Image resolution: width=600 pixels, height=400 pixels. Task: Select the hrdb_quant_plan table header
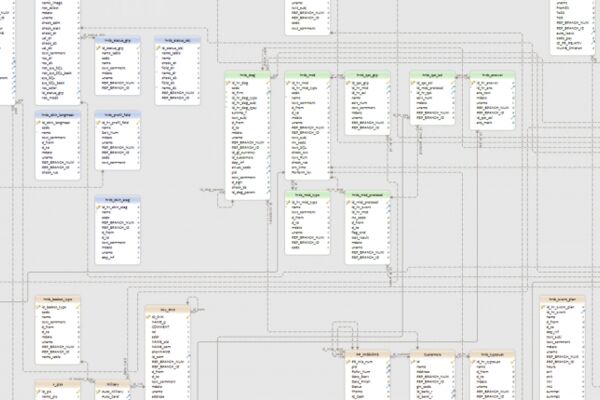pyautogui.click(x=562, y=299)
